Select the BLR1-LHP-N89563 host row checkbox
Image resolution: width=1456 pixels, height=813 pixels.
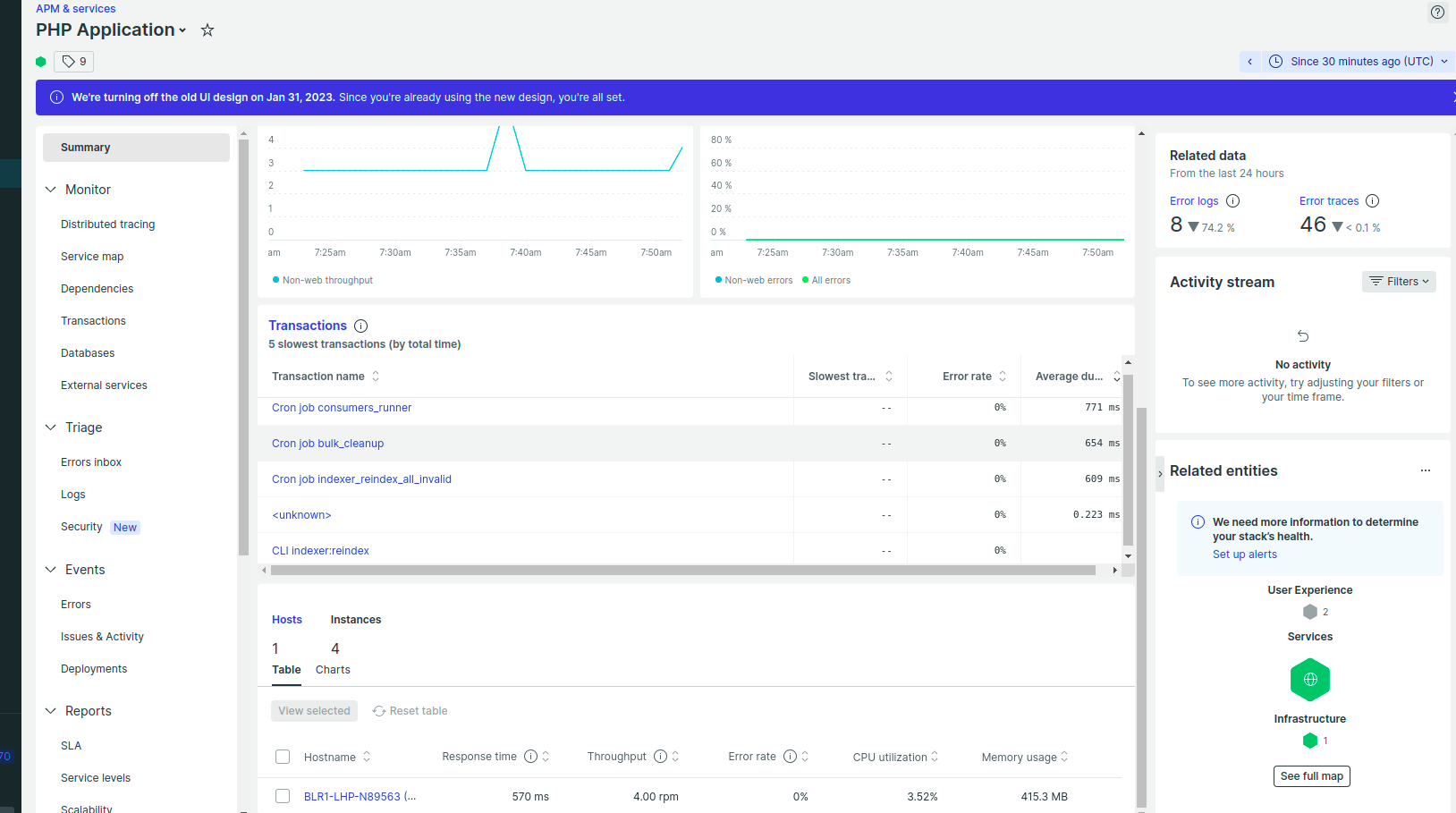(x=283, y=795)
